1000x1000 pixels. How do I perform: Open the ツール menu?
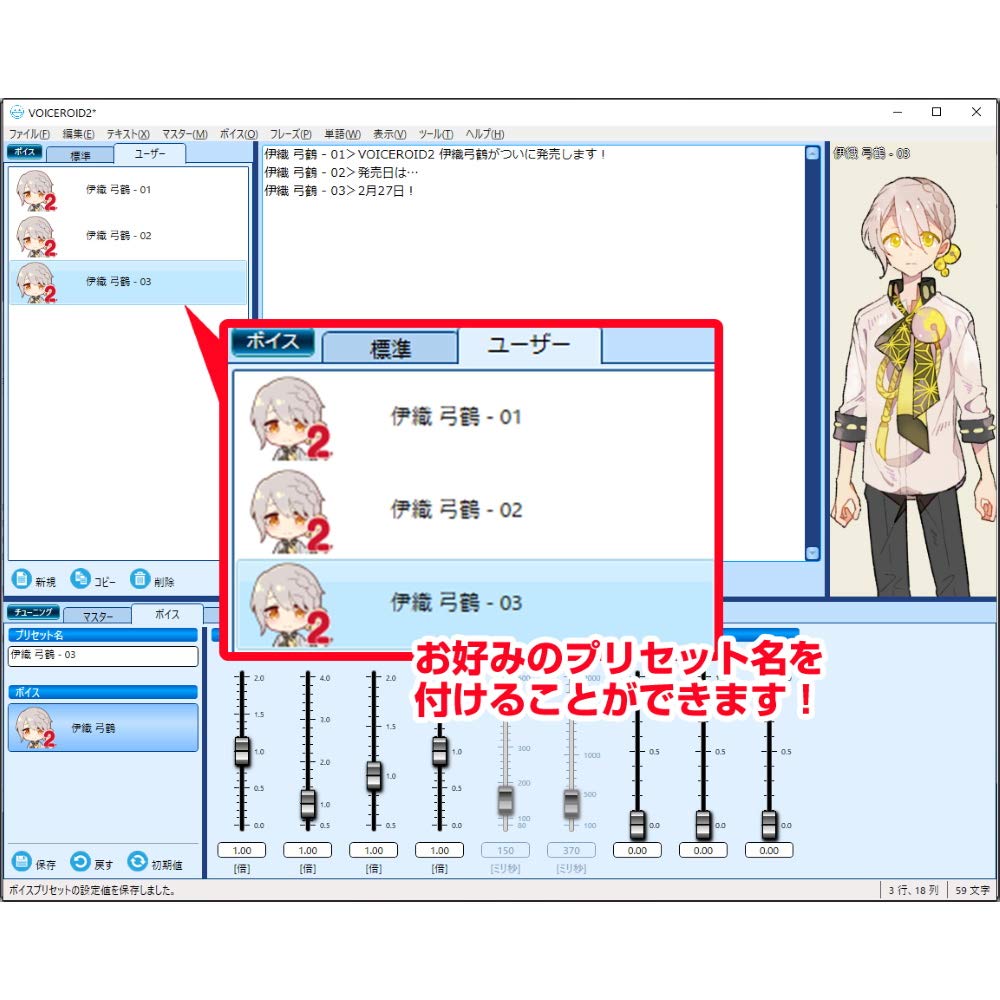click(x=435, y=133)
